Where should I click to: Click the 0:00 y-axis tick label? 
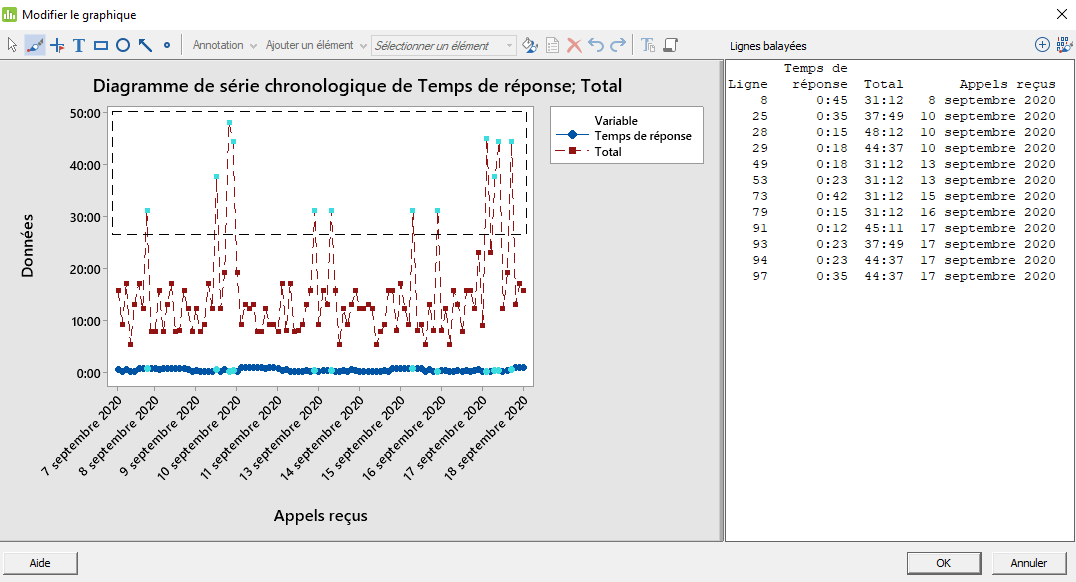[89, 373]
